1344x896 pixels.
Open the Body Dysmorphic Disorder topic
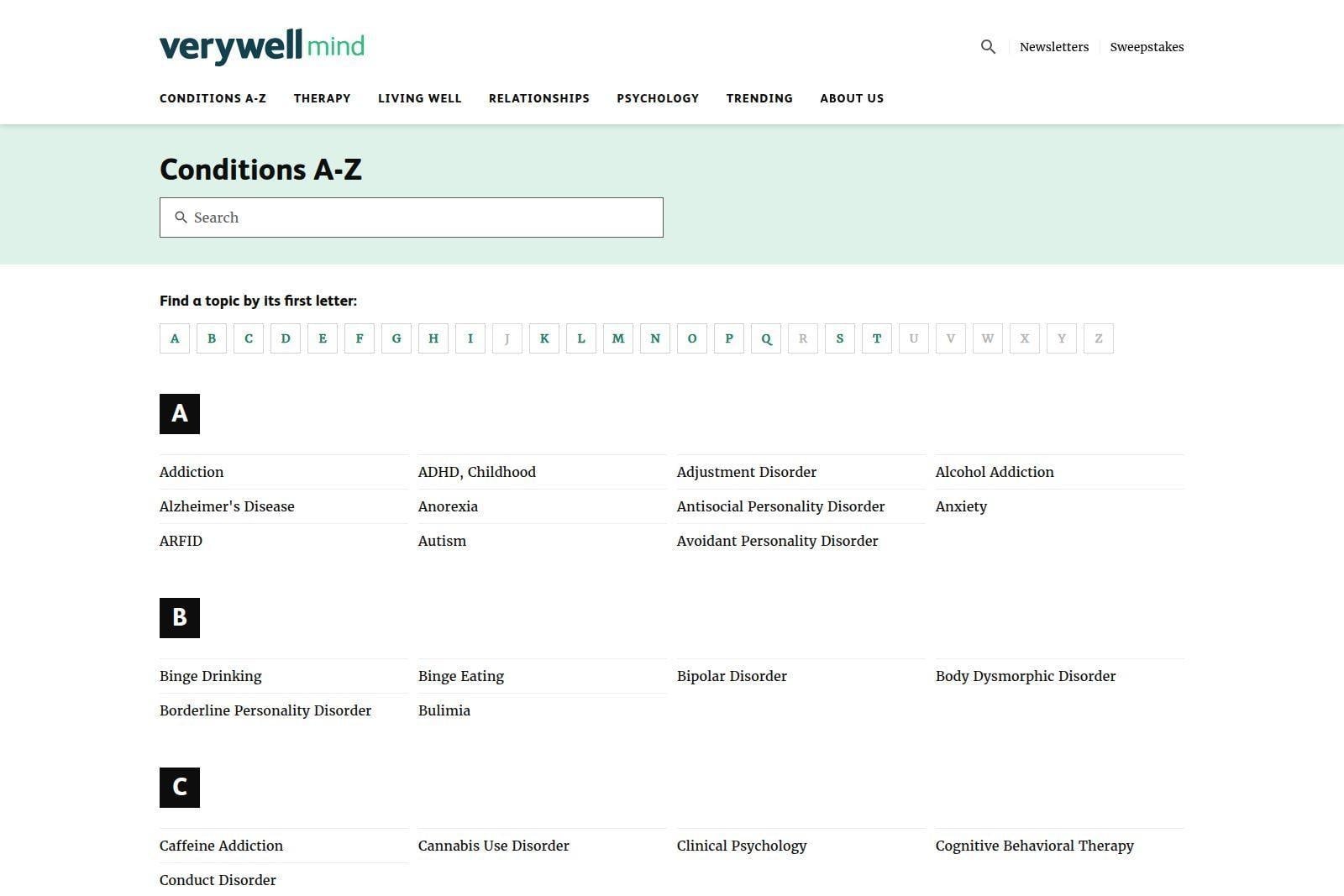1026,676
